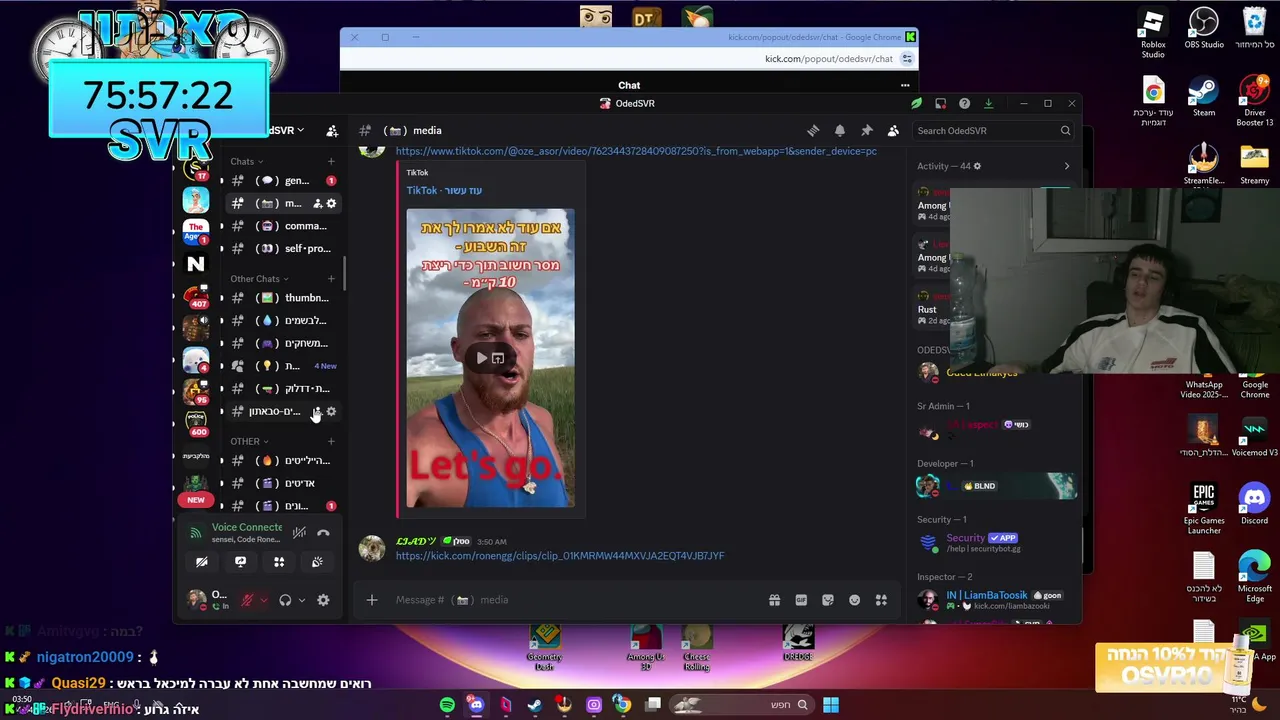Click the TikTok · עוד עשור embed title
This screenshot has height=720, width=1280.
(444, 190)
